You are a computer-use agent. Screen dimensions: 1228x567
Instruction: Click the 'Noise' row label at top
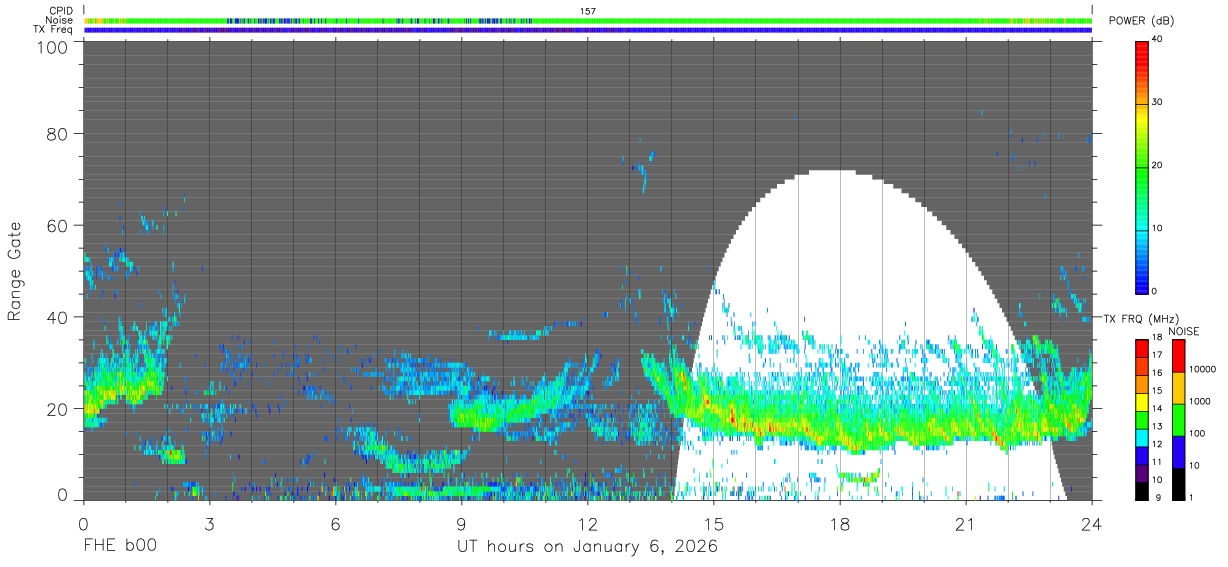click(x=60, y=20)
